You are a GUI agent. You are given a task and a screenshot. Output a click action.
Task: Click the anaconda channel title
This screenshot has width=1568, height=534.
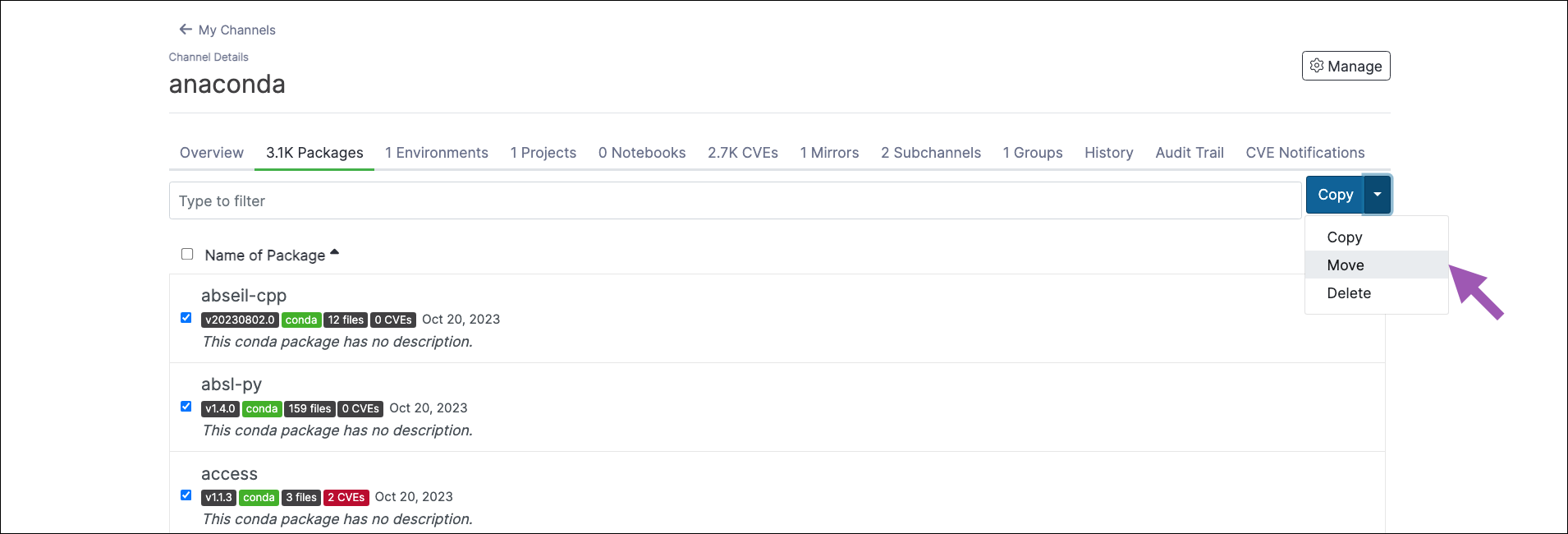point(227,85)
